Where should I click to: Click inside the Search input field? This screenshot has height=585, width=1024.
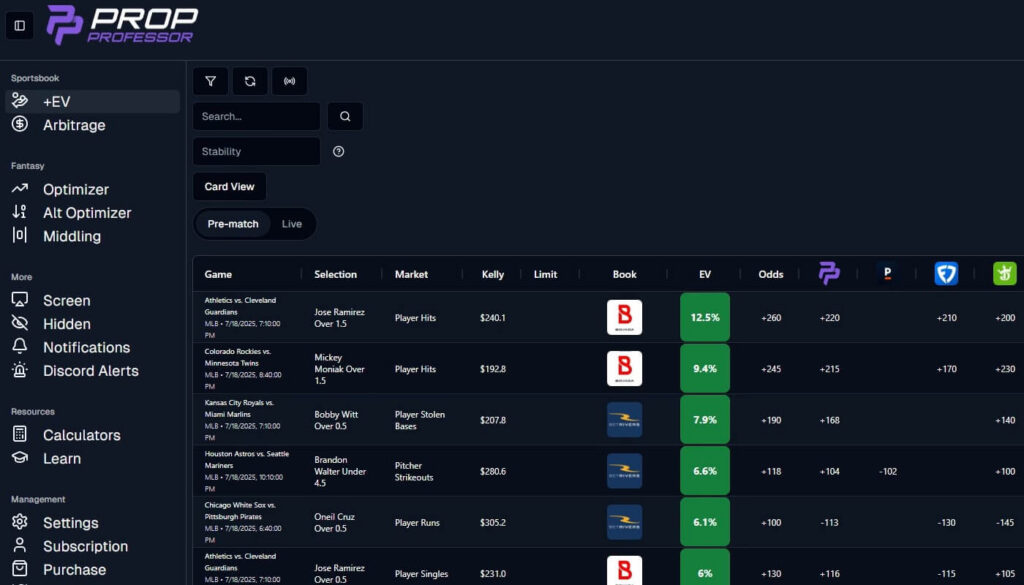[255, 116]
